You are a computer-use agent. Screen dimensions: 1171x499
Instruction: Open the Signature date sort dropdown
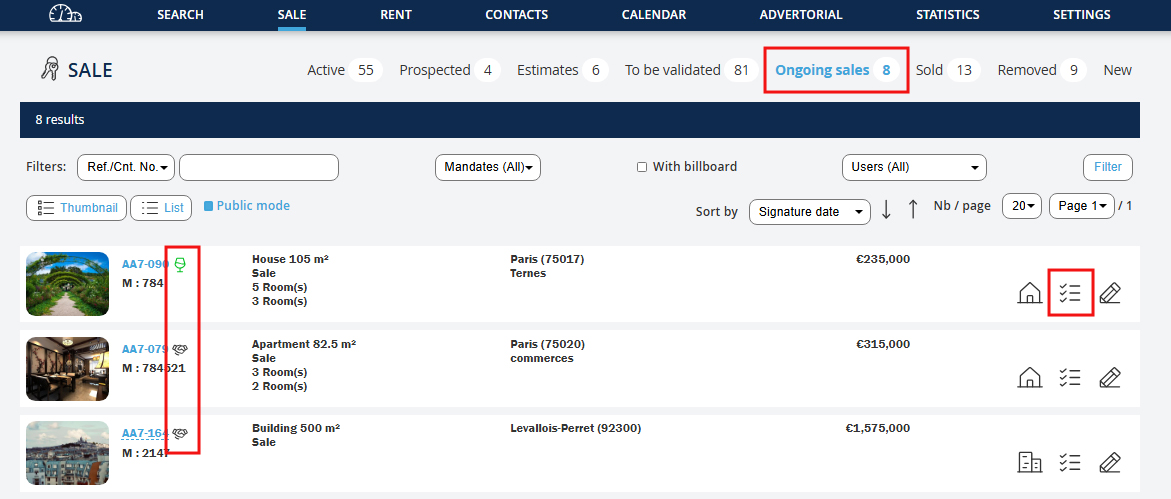[809, 212]
